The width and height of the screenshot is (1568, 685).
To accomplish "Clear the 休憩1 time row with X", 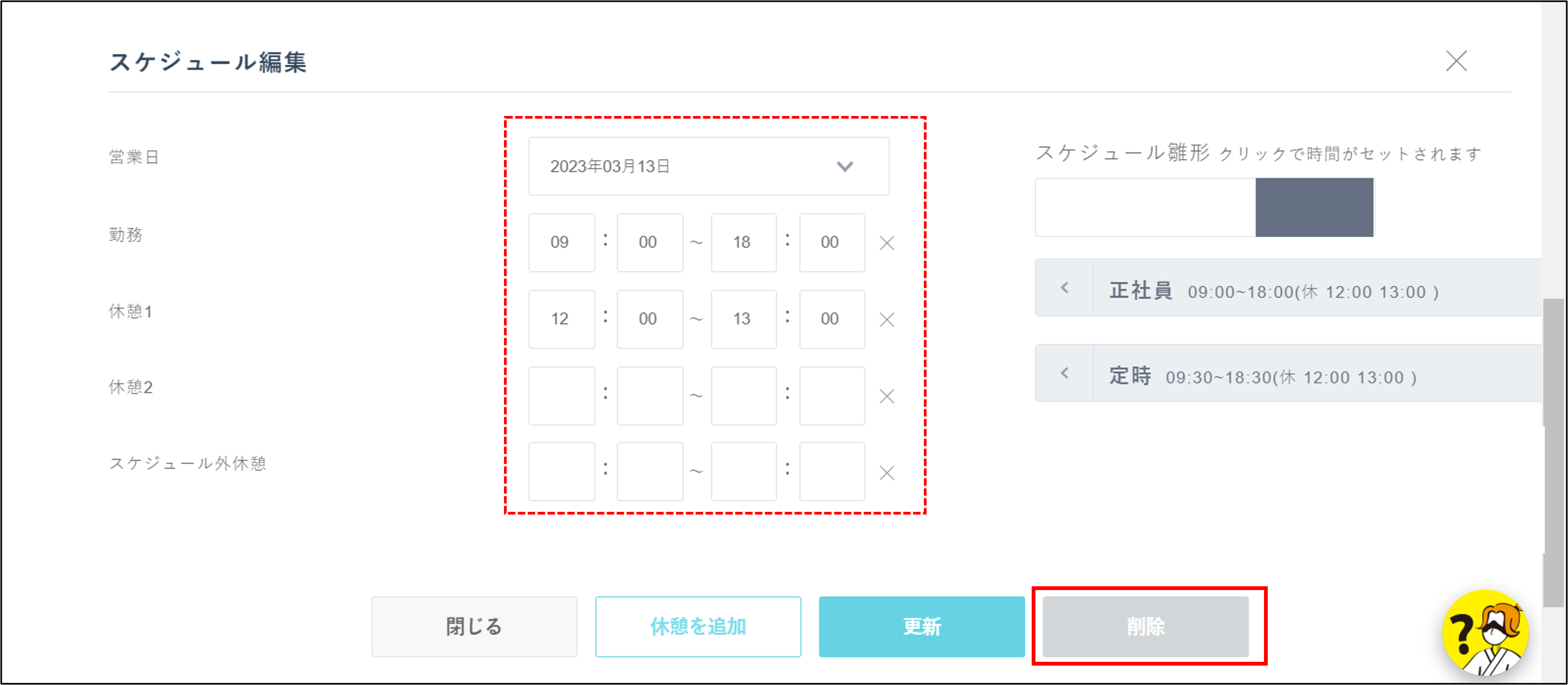I will coord(886,319).
